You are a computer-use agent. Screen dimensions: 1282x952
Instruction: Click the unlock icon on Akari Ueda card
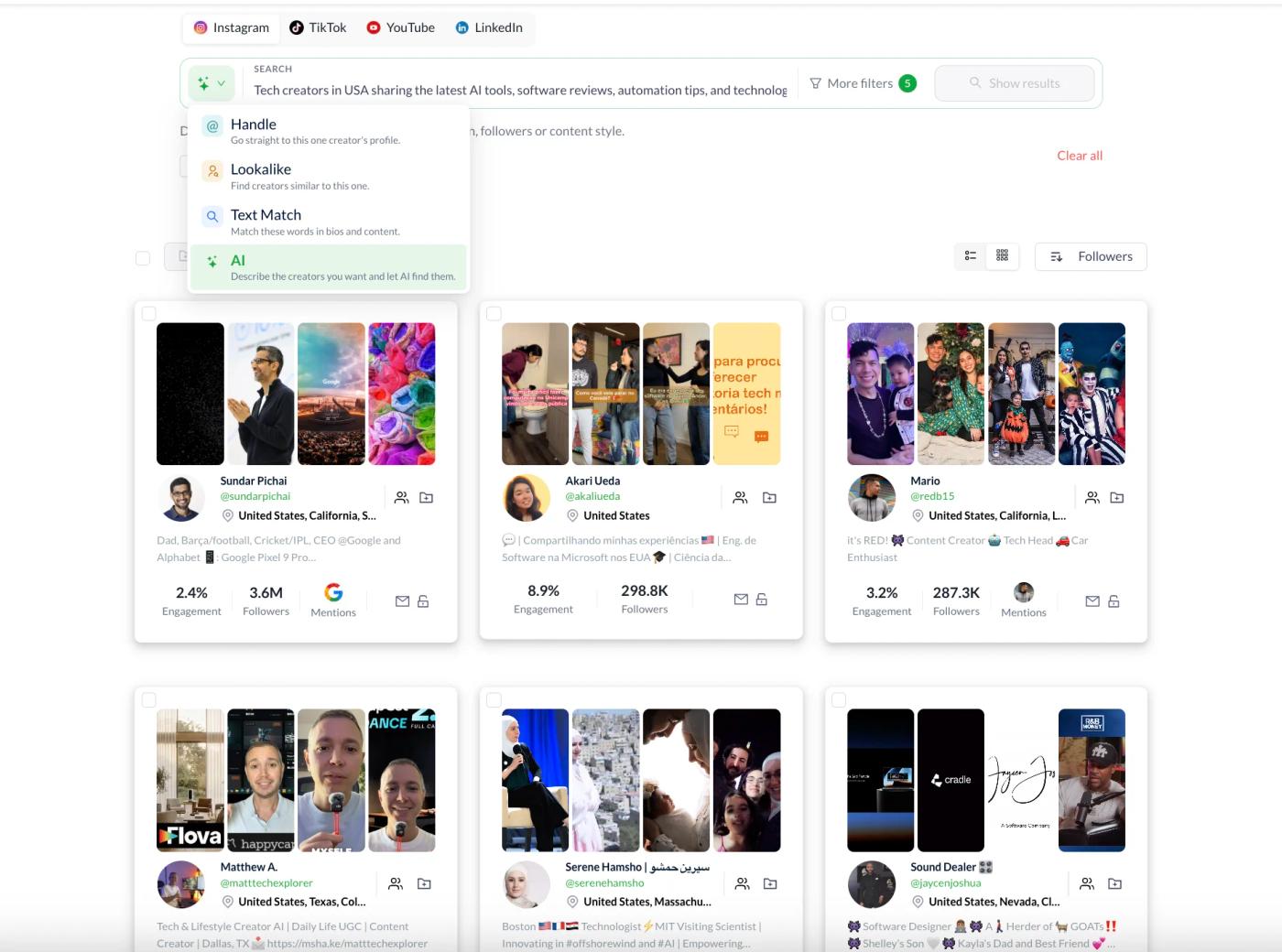pos(762,600)
